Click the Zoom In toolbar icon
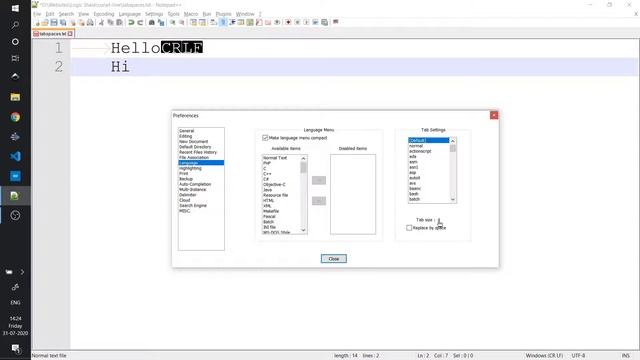This screenshot has width=640, height=360. coord(173,22)
